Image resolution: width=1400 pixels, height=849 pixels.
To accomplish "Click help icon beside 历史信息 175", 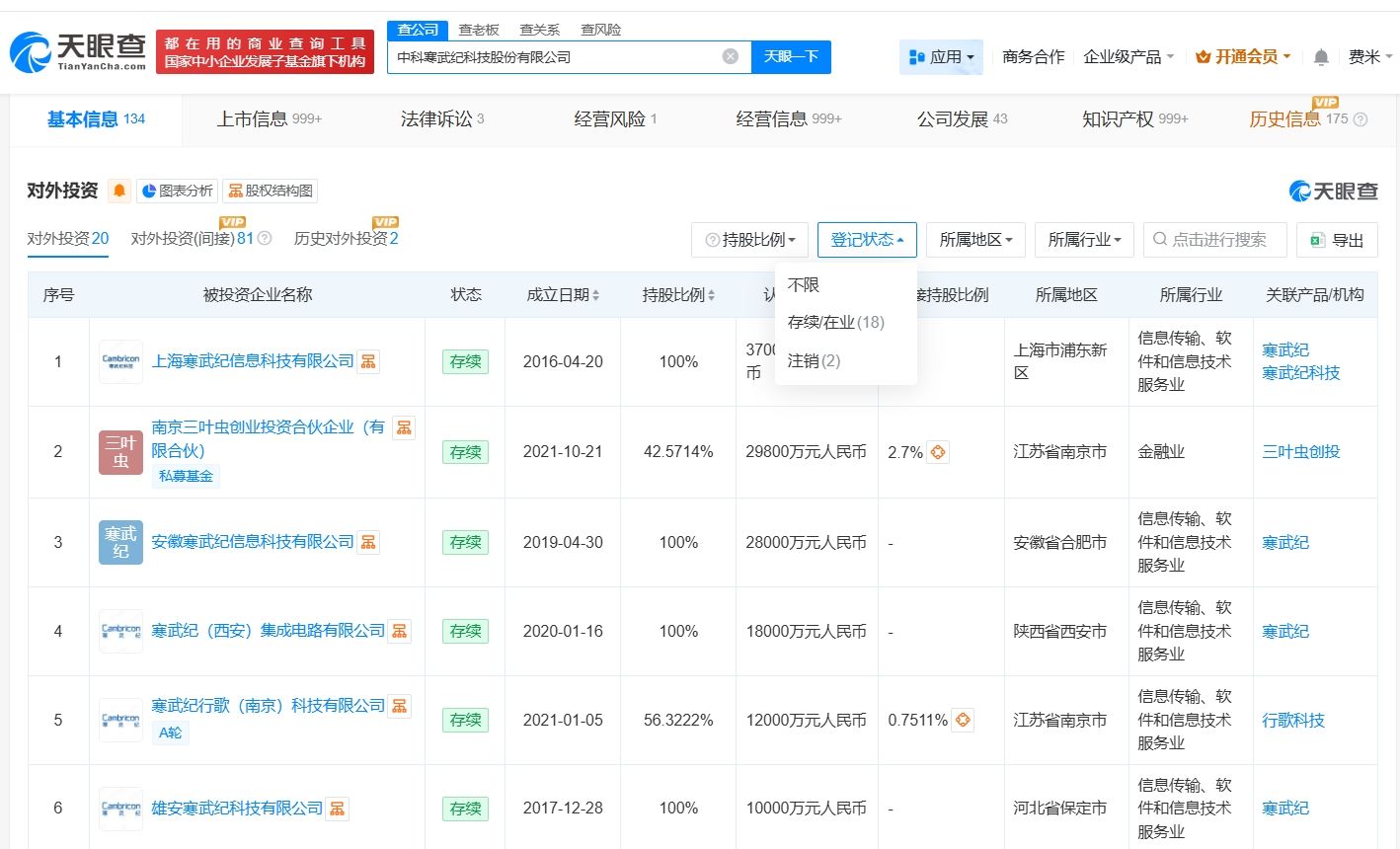I will 1361,119.
